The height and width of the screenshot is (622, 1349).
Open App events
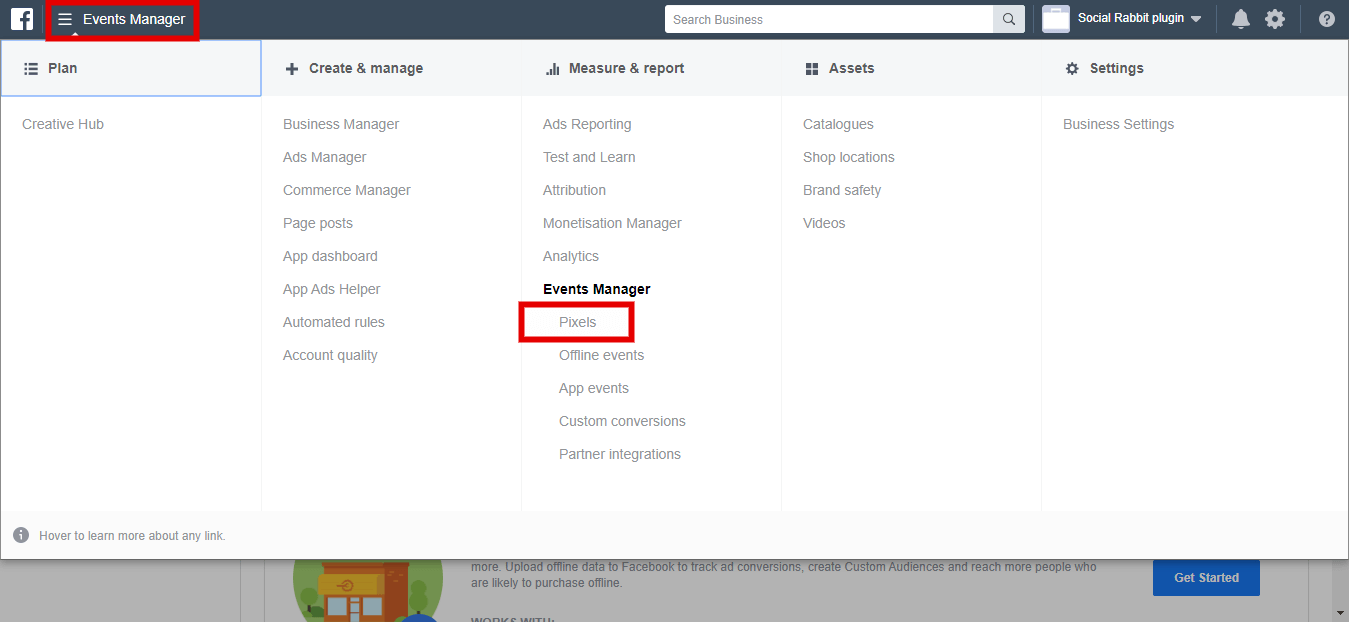594,388
